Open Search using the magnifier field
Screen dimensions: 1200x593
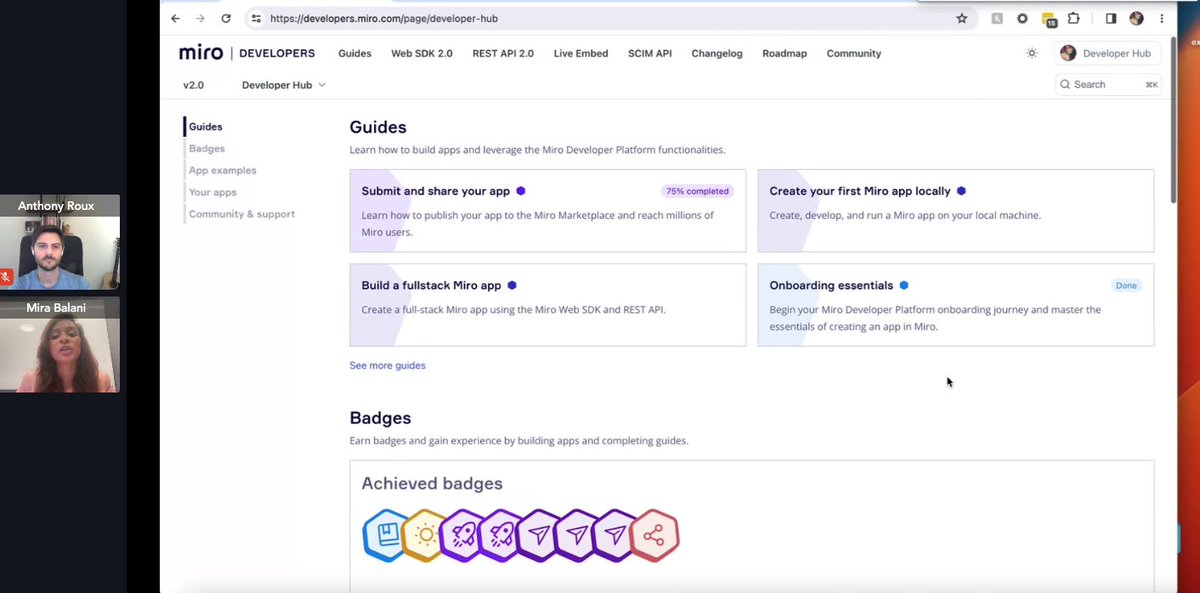pyautogui.click(x=1107, y=84)
